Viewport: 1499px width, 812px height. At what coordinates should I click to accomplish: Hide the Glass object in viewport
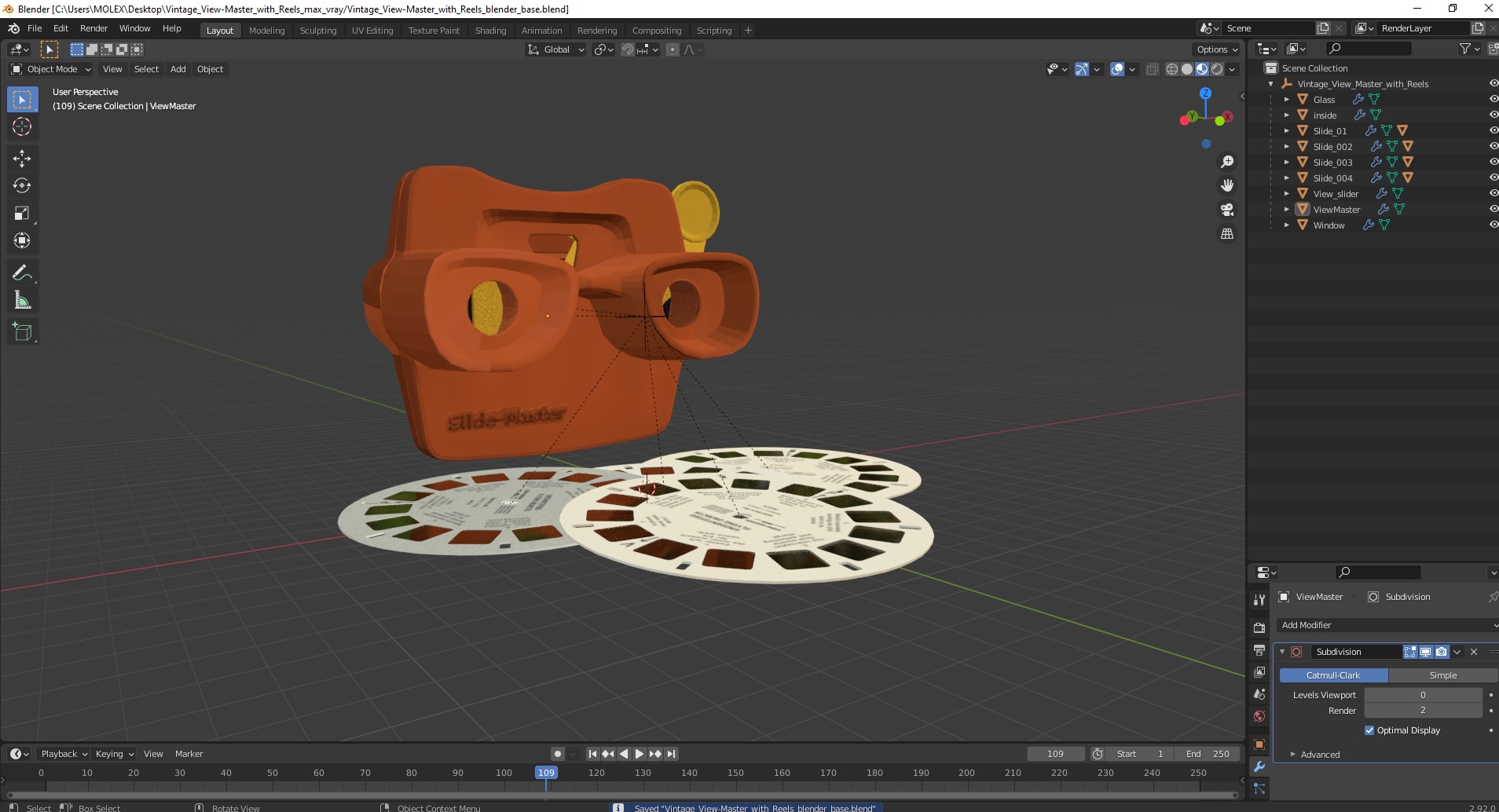(x=1494, y=99)
